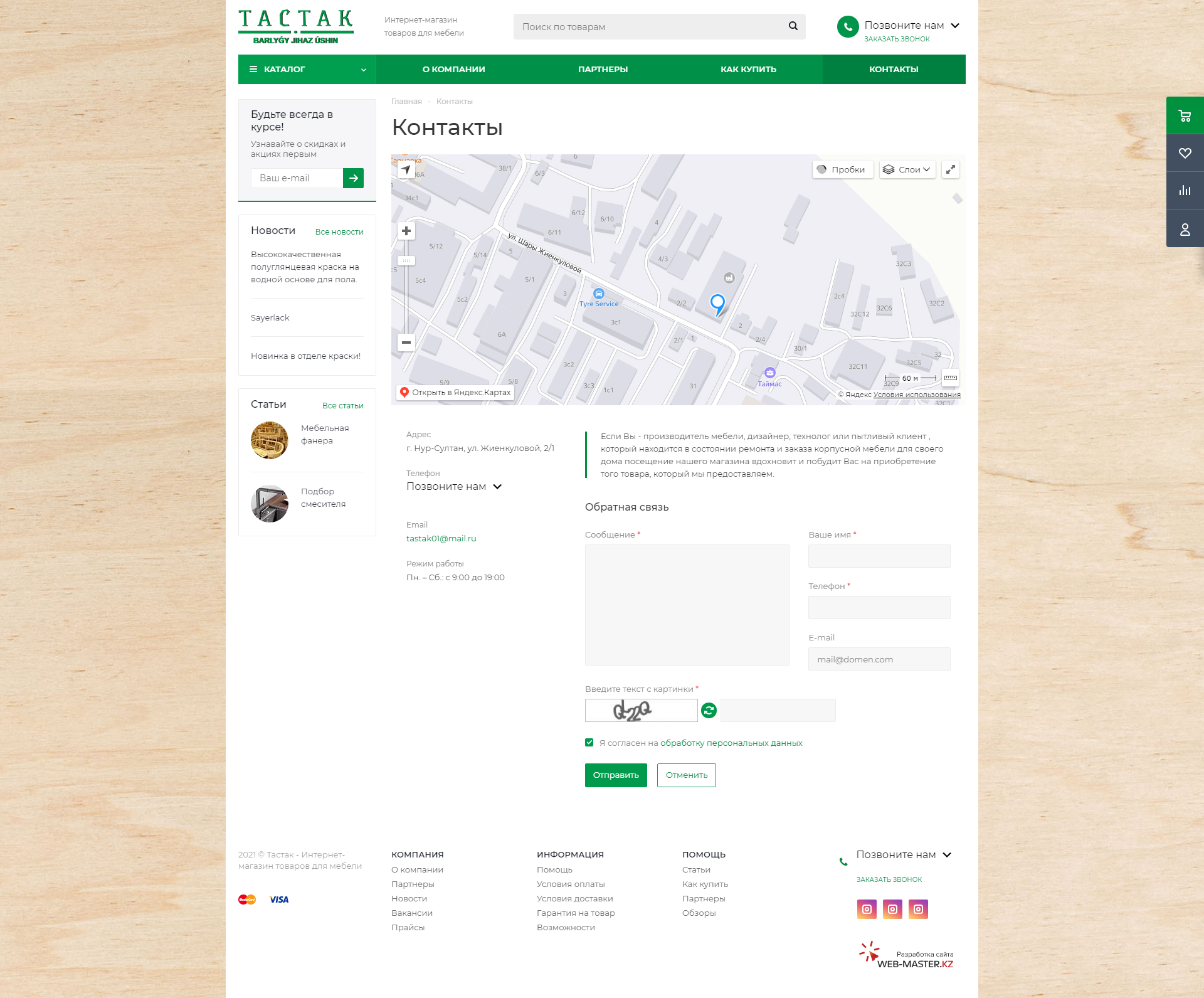The width and height of the screenshot is (1204, 998).
Task: Focus the Ваше имя input field
Action: [879, 556]
